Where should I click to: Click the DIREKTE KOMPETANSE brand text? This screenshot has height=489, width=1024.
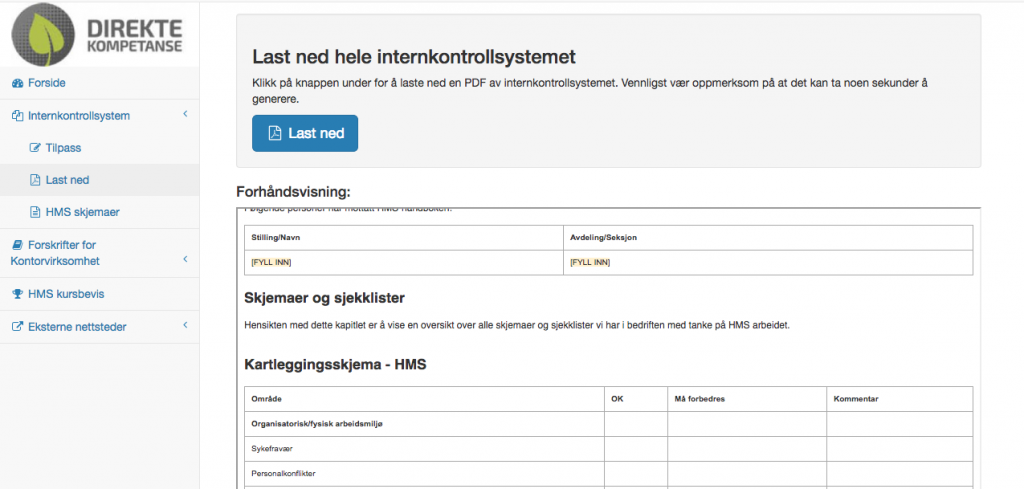click(135, 35)
